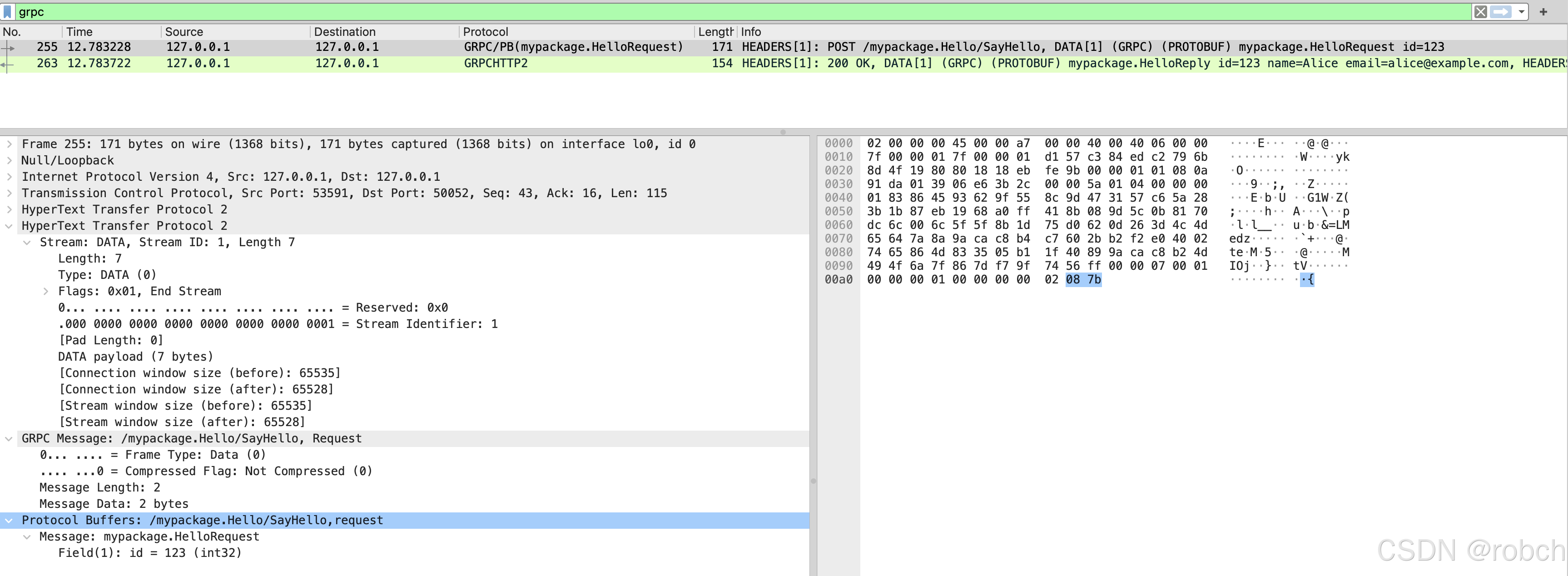Viewport: 1568px width, 576px height.
Task: Select Message Length: 2 line
Action: coord(100,488)
